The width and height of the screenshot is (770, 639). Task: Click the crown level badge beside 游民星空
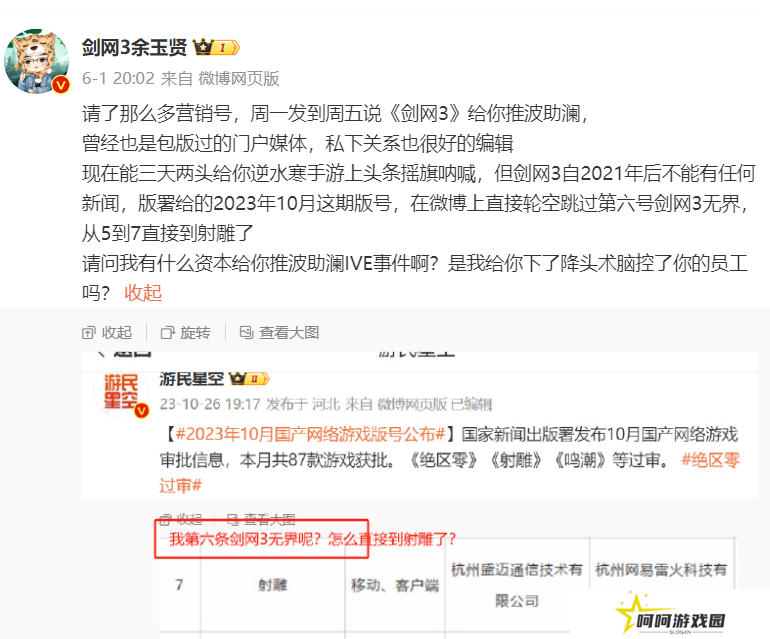[x=249, y=379]
